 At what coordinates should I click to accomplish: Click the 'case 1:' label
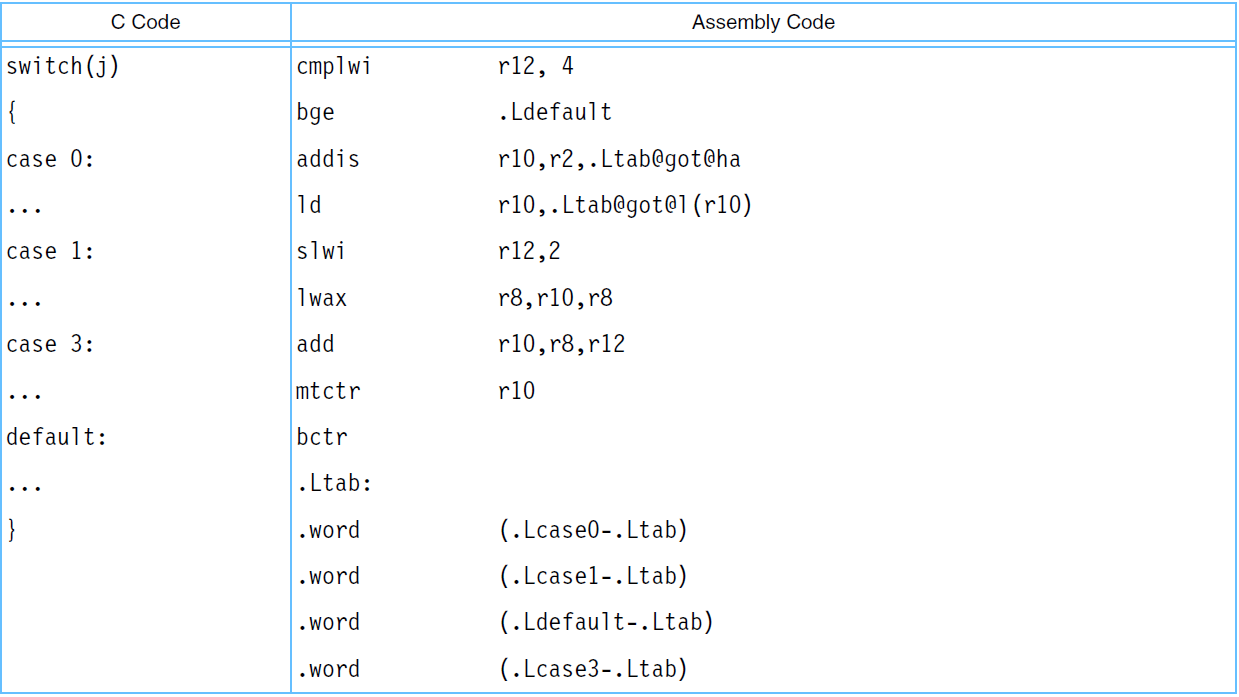(x=50, y=251)
